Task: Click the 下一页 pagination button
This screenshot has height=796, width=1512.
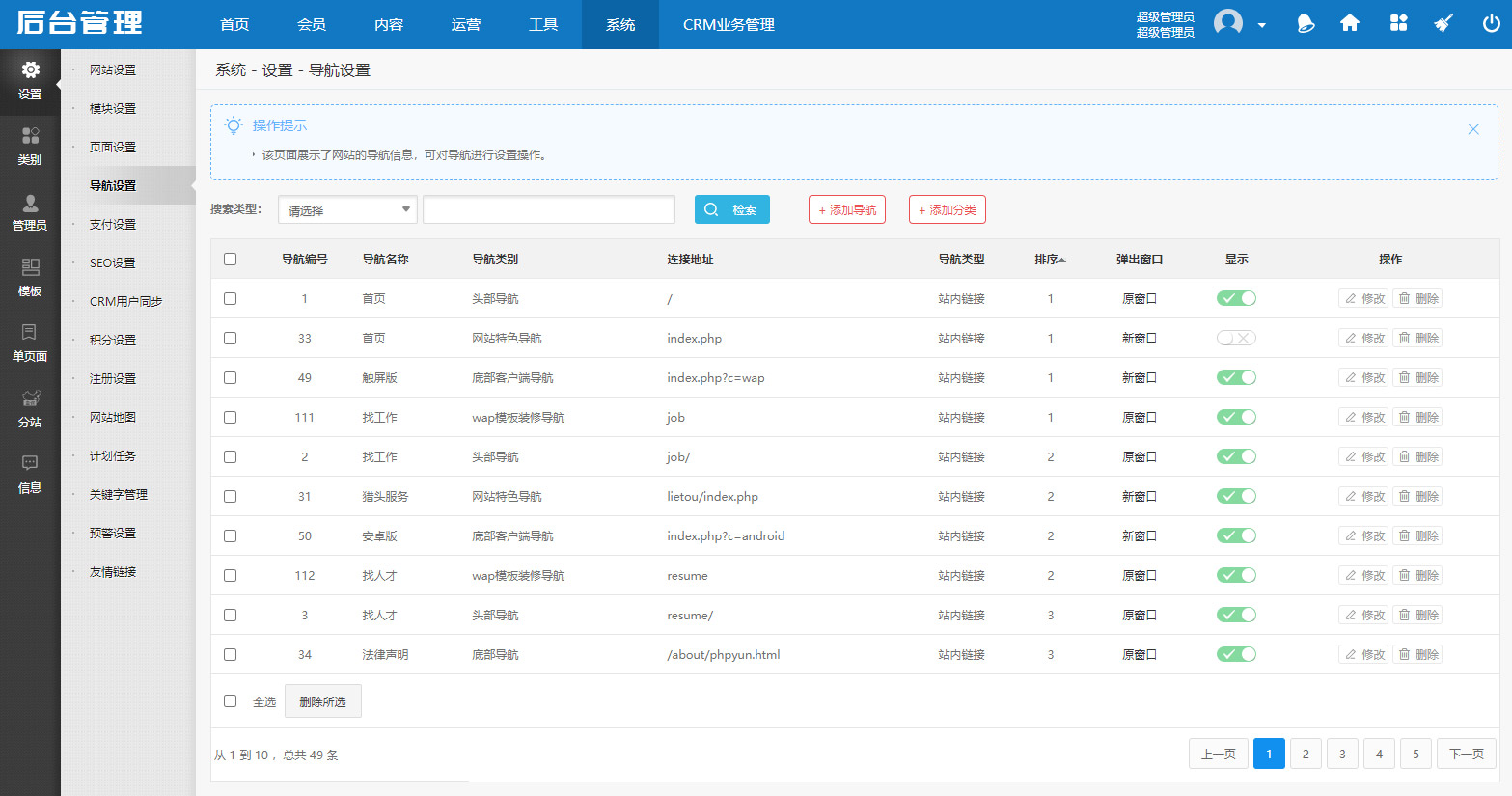Action: (x=1467, y=754)
